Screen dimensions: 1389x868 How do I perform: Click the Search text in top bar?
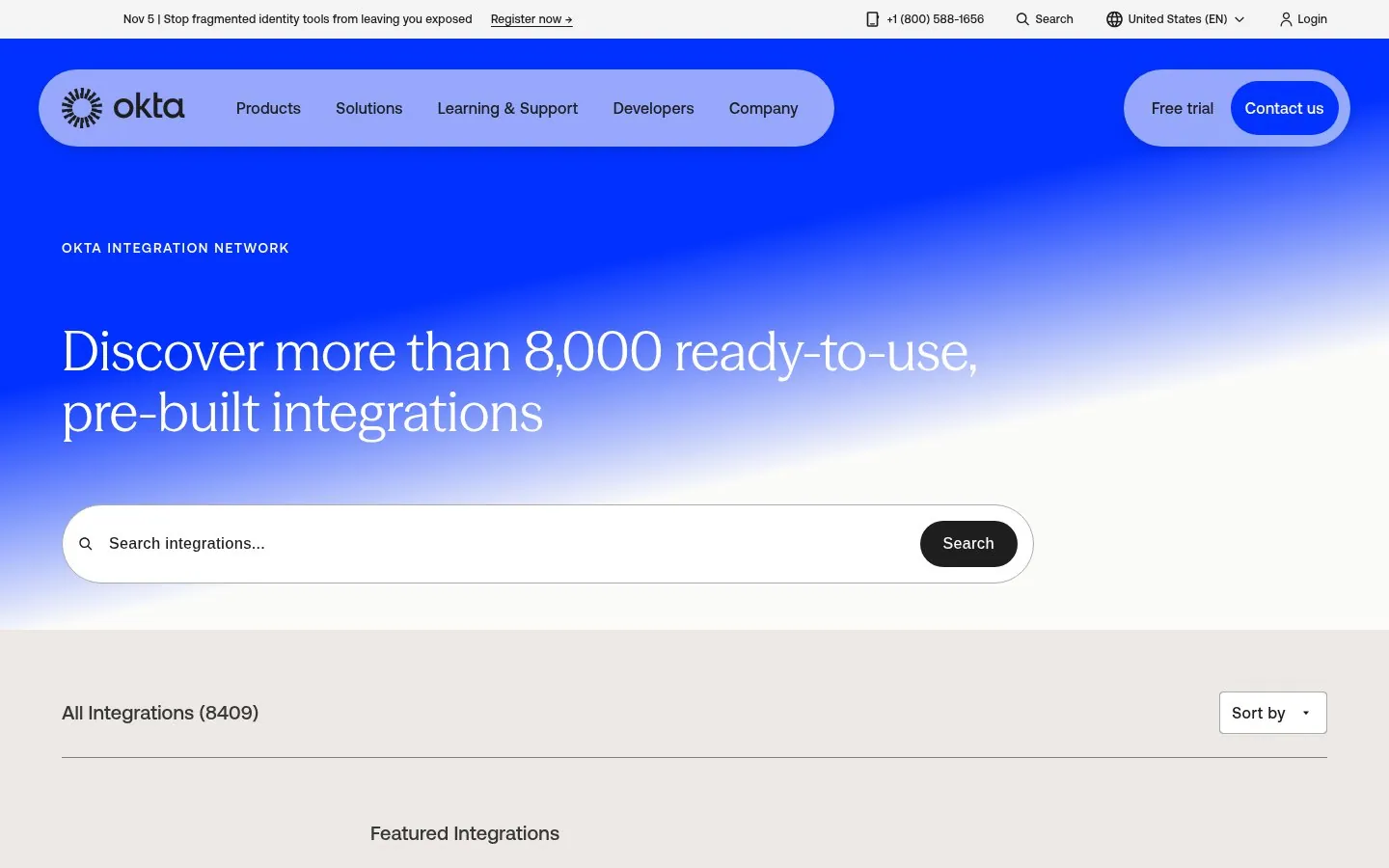click(1054, 19)
